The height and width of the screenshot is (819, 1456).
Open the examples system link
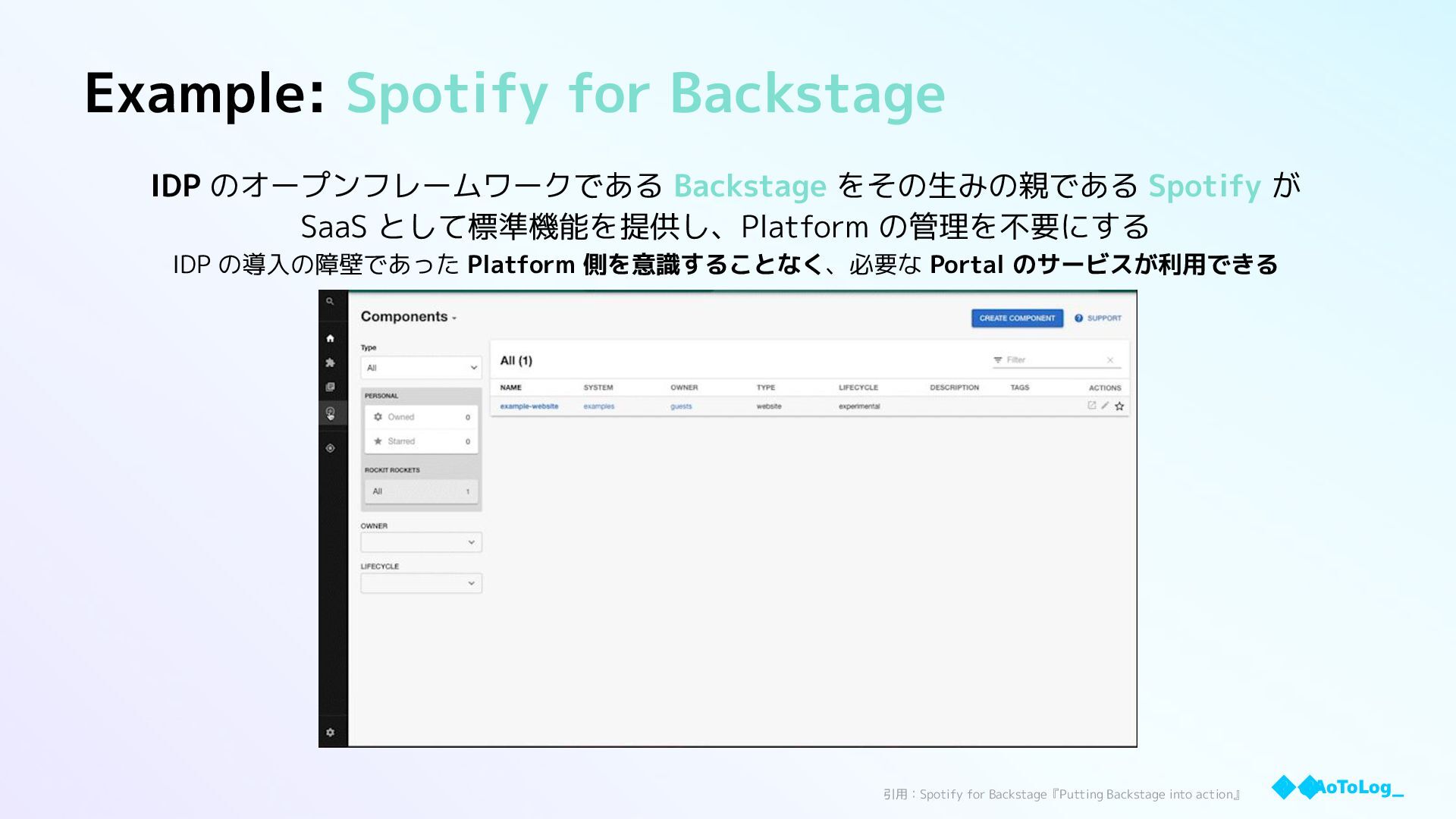[599, 406]
